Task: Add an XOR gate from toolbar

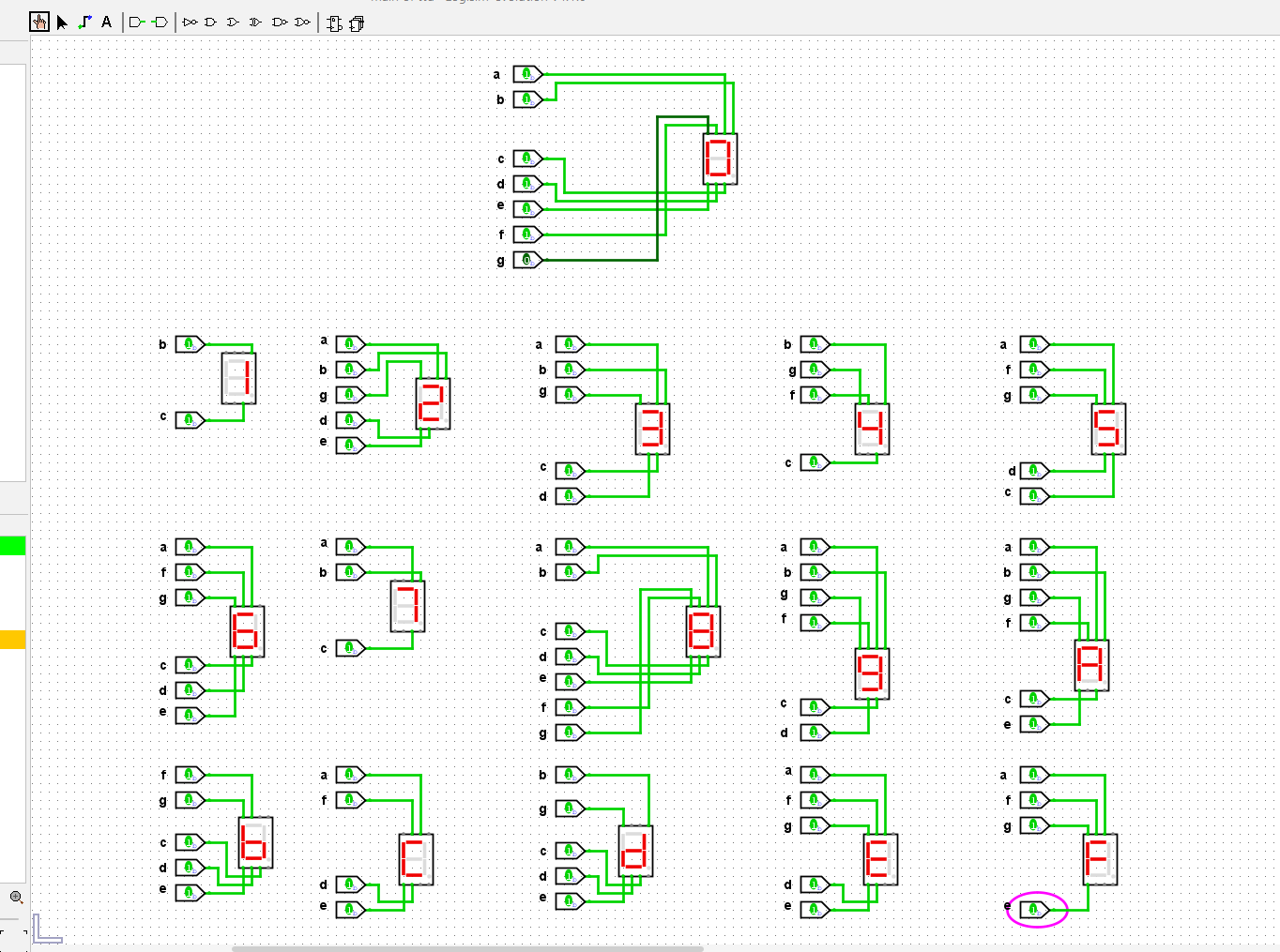Action: point(255,23)
